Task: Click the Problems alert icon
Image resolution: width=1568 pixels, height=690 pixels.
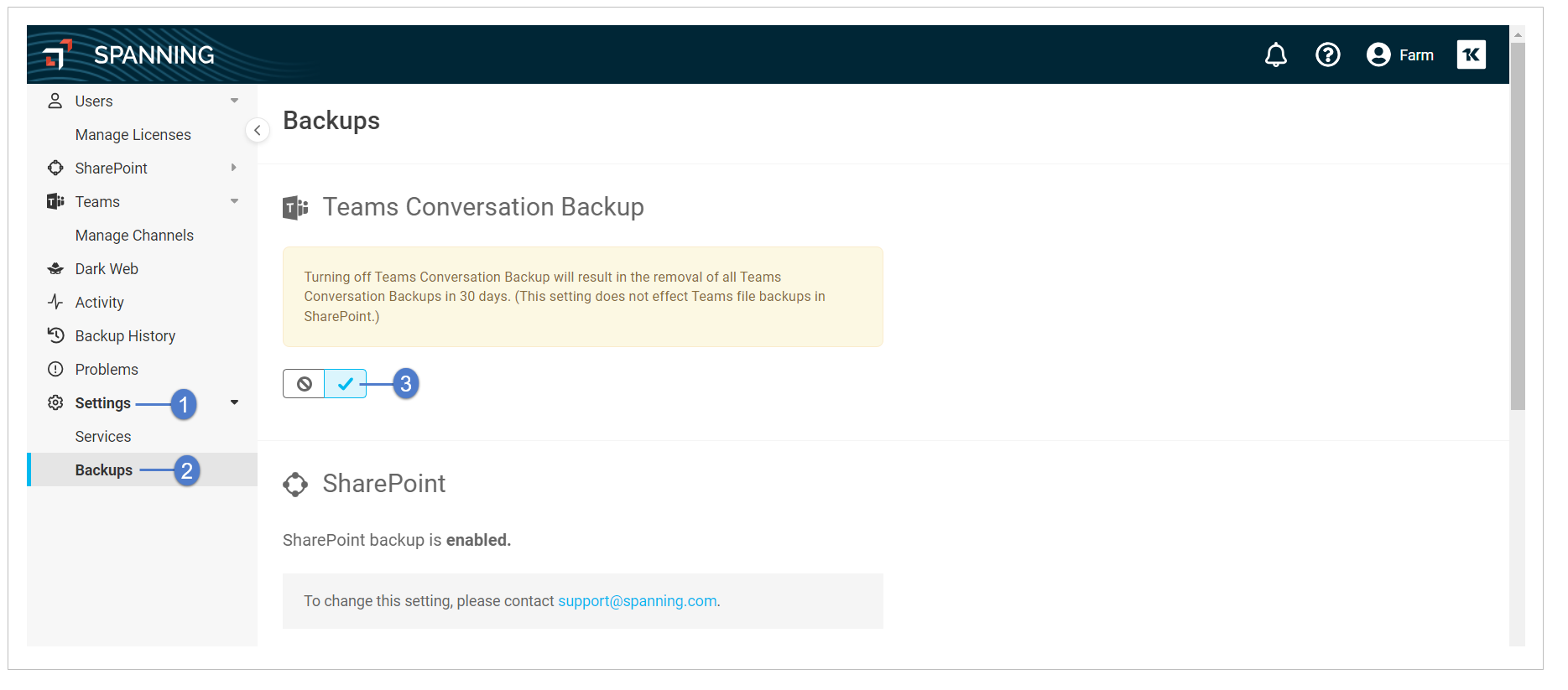Action: click(x=55, y=369)
